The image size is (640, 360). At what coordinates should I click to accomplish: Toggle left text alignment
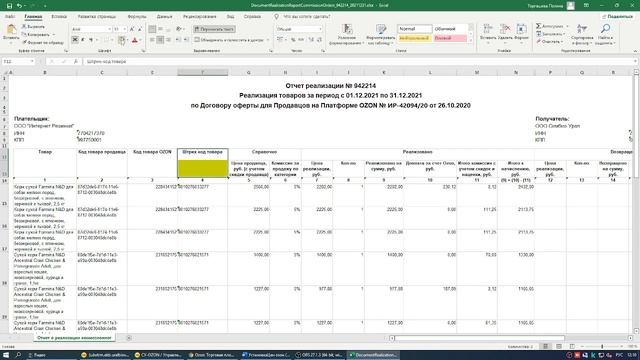(x=152, y=40)
